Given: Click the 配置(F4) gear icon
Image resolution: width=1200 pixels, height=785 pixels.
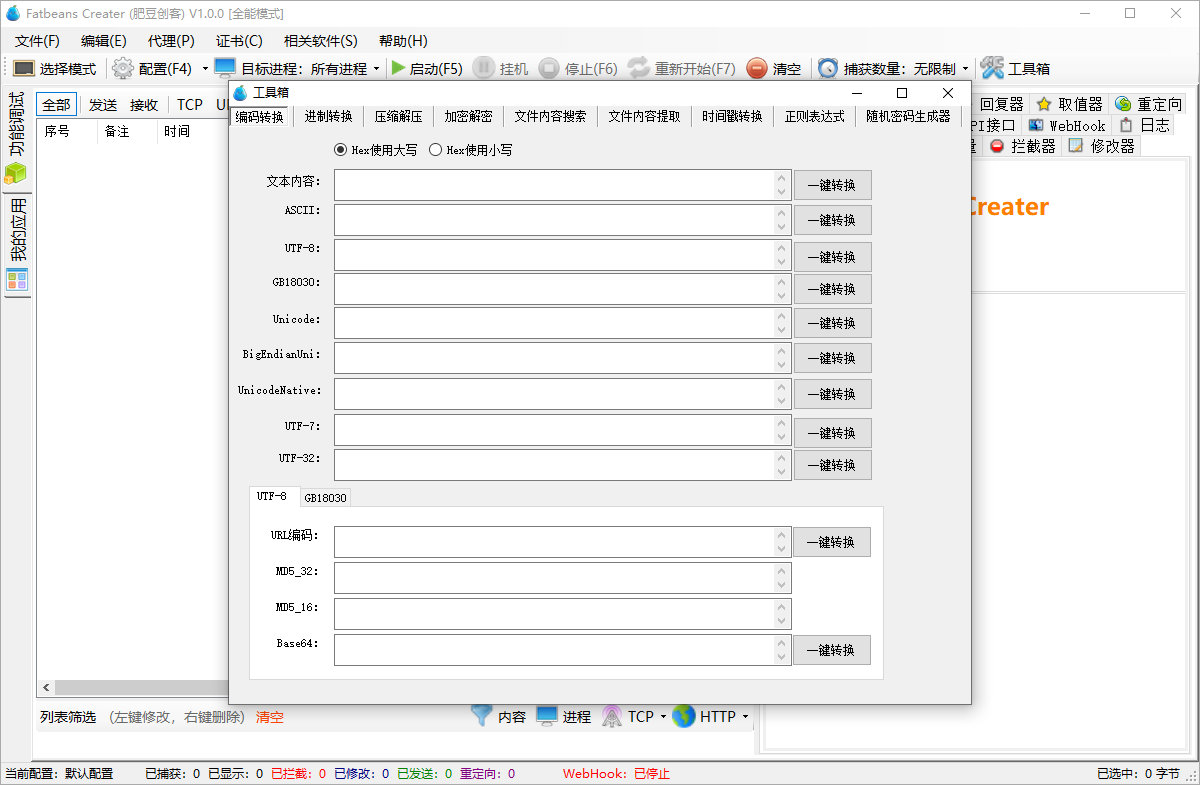Looking at the screenshot, I should [x=121, y=68].
